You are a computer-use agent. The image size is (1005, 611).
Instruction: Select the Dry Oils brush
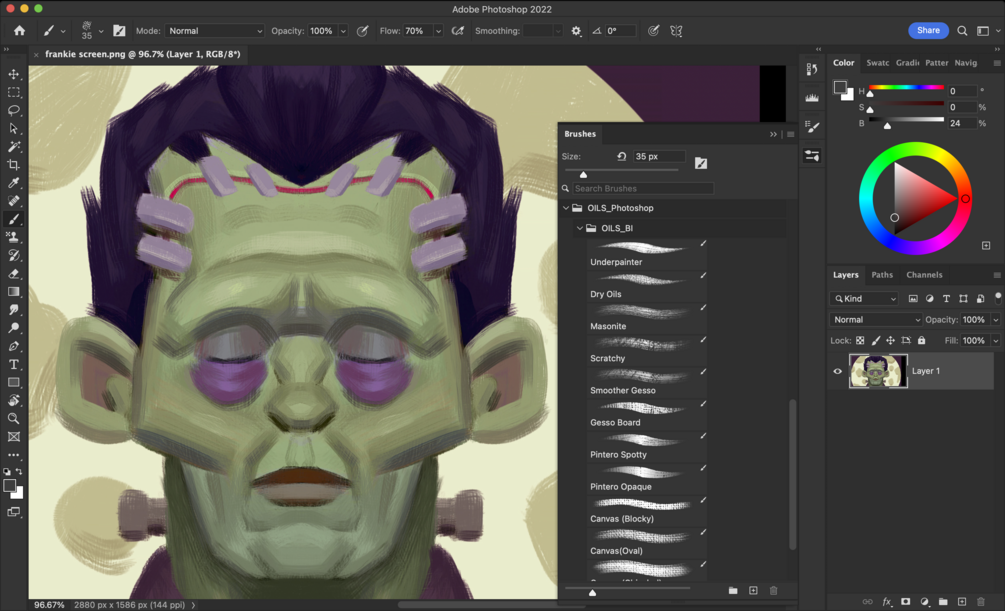647,286
